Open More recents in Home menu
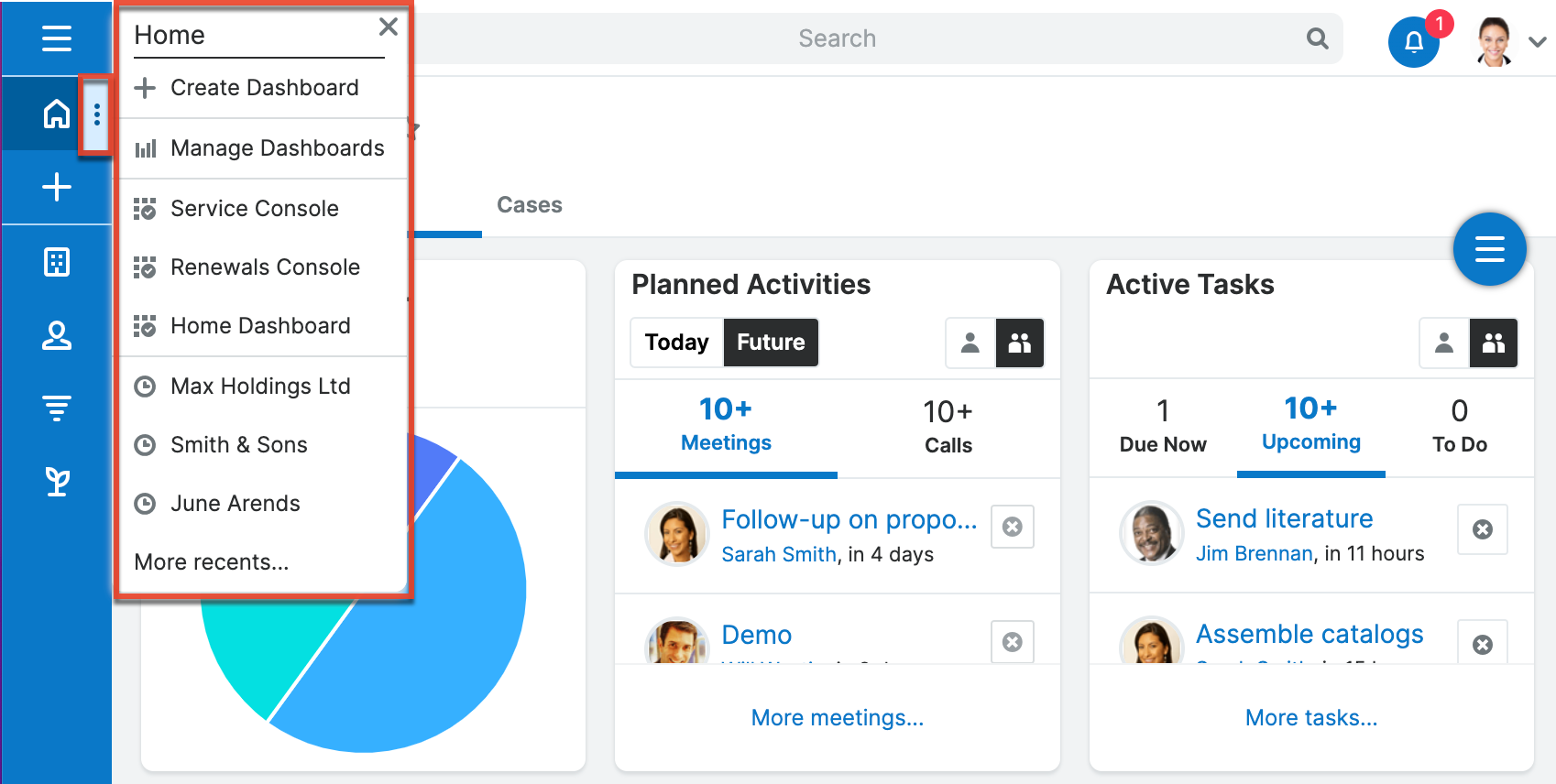 (x=212, y=562)
